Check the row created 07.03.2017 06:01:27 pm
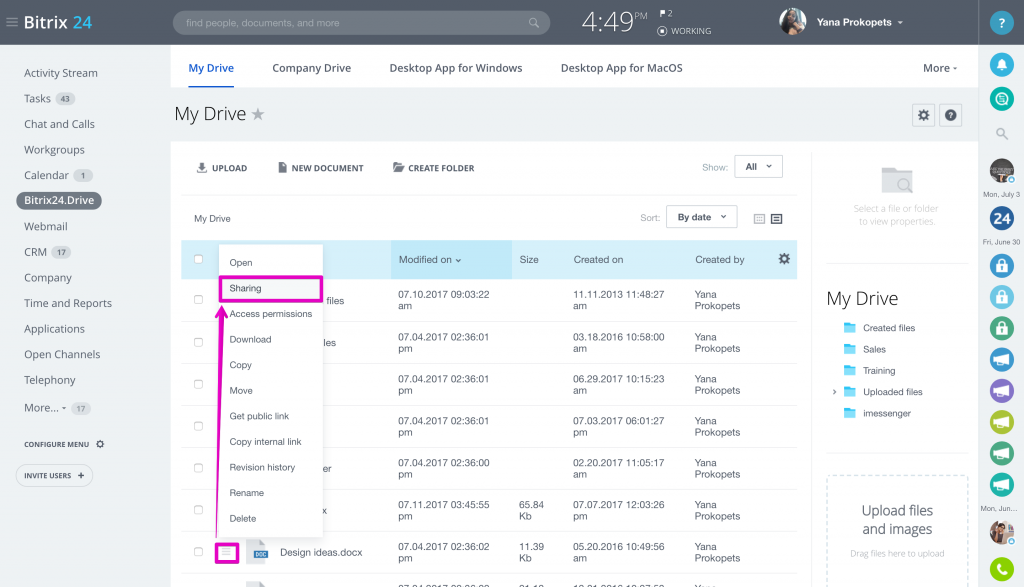Image resolution: width=1024 pixels, height=587 pixels. point(199,426)
